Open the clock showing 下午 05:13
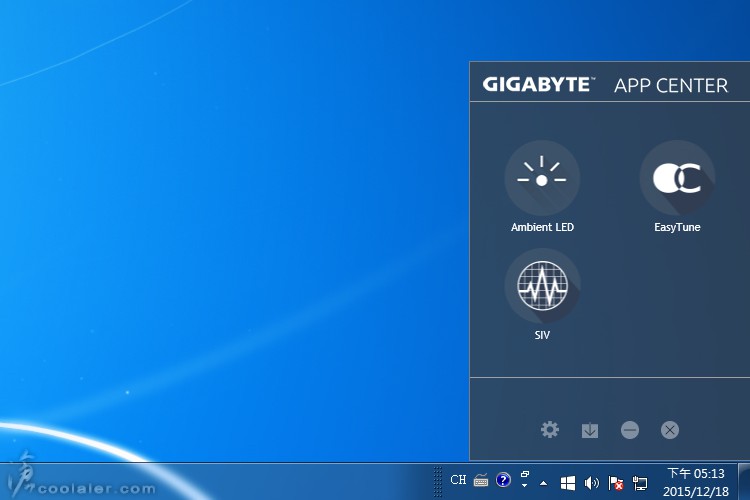The image size is (750, 500). (x=695, y=473)
